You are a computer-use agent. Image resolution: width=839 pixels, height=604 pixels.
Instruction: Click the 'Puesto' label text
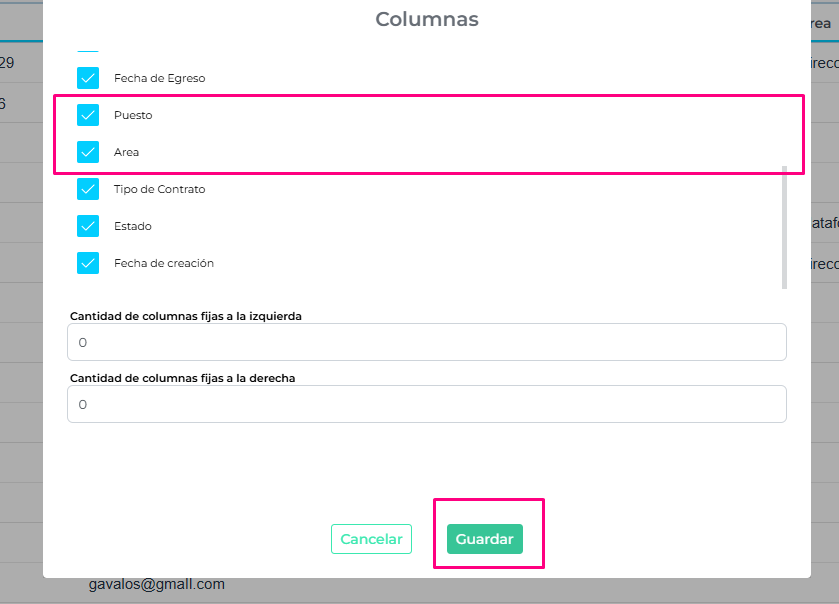(x=133, y=116)
